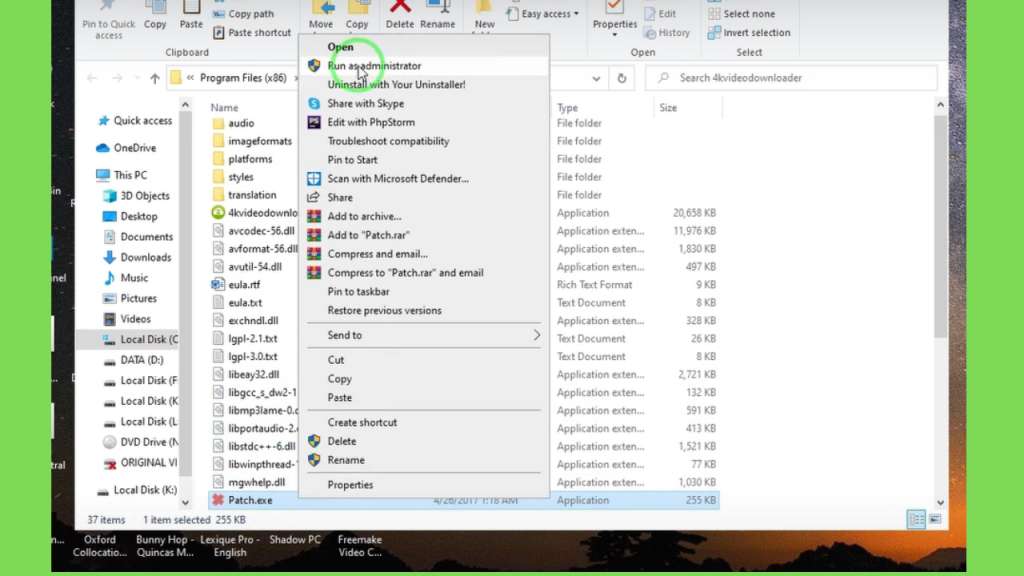
Task: Click WinRAR icon beside Add to archive...
Action: click(x=314, y=216)
